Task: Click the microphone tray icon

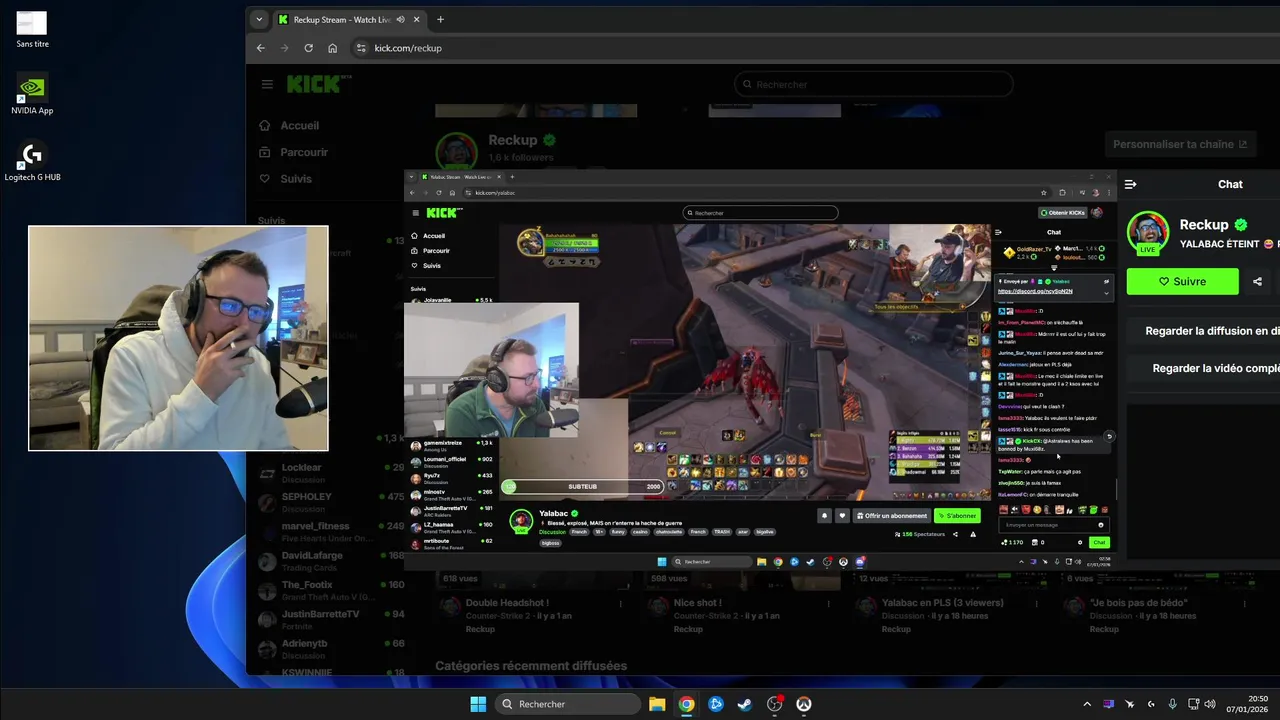Action: pyautogui.click(x=1172, y=704)
